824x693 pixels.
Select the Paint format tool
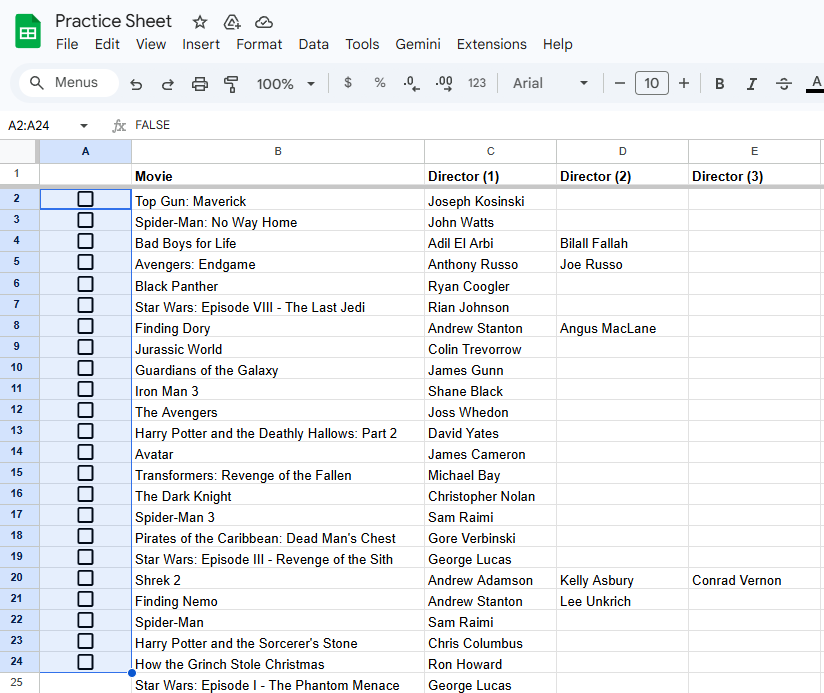tap(231, 84)
